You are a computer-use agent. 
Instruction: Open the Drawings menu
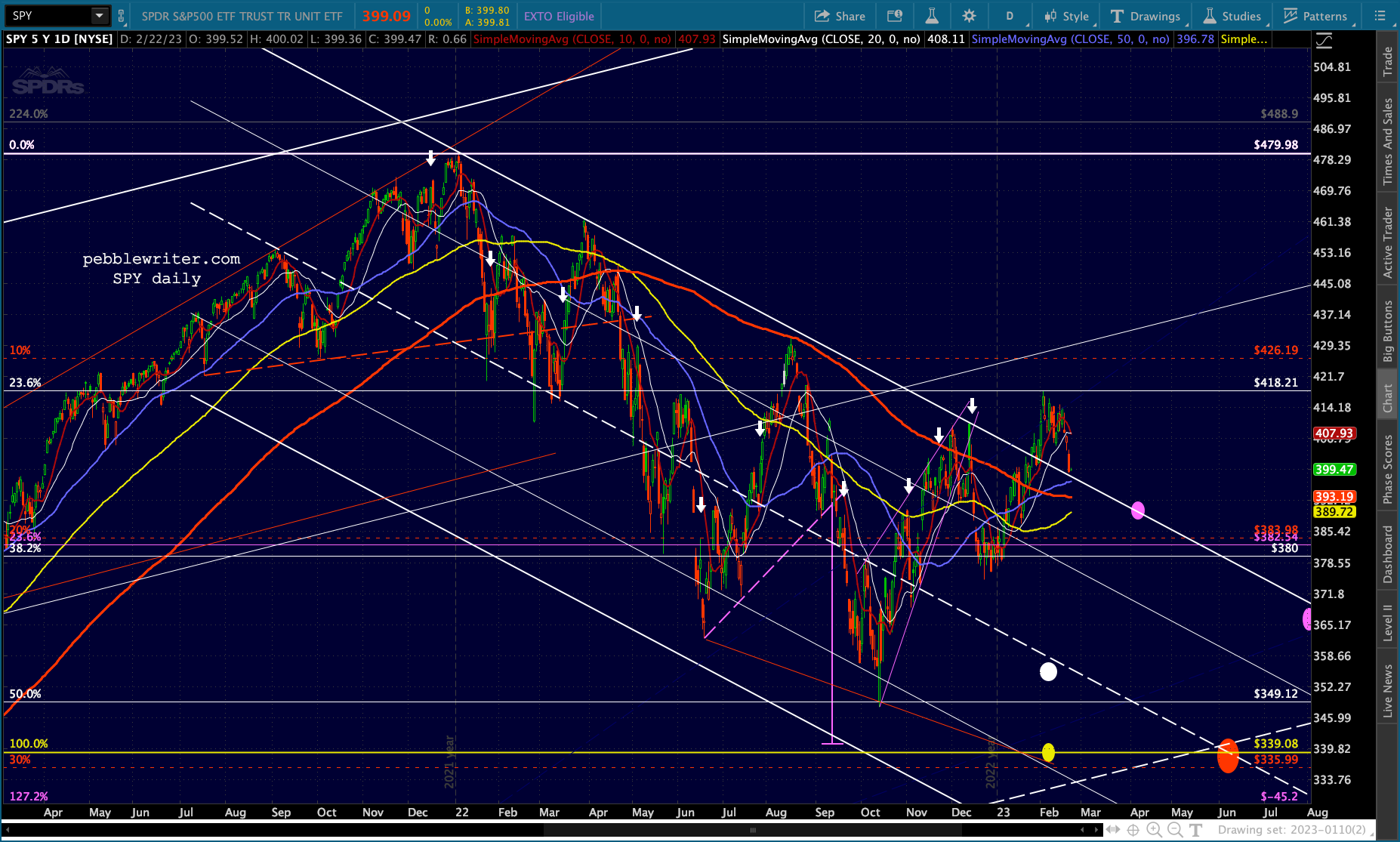tap(1145, 16)
